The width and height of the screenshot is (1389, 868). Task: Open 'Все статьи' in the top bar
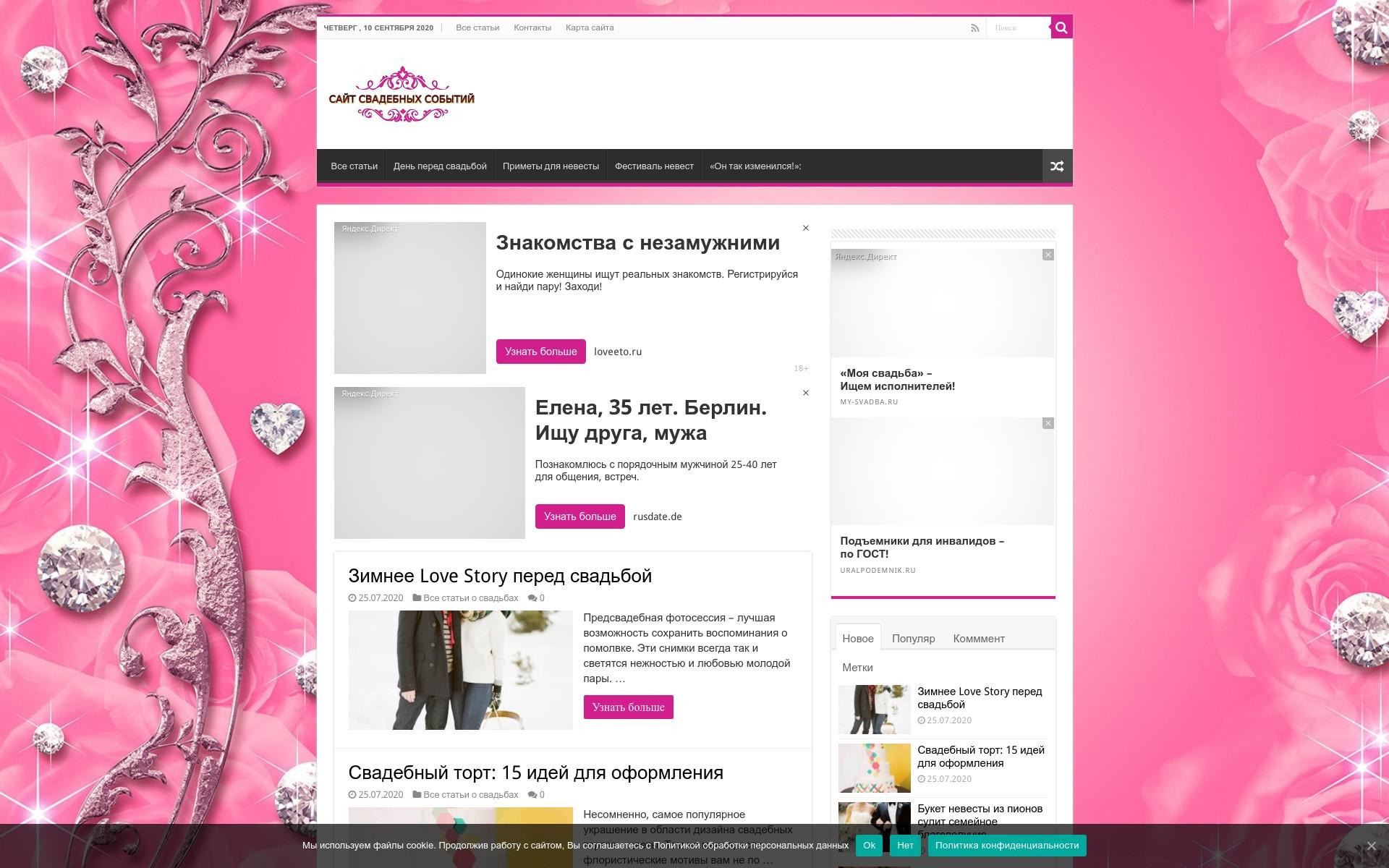click(x=477, y=27)
